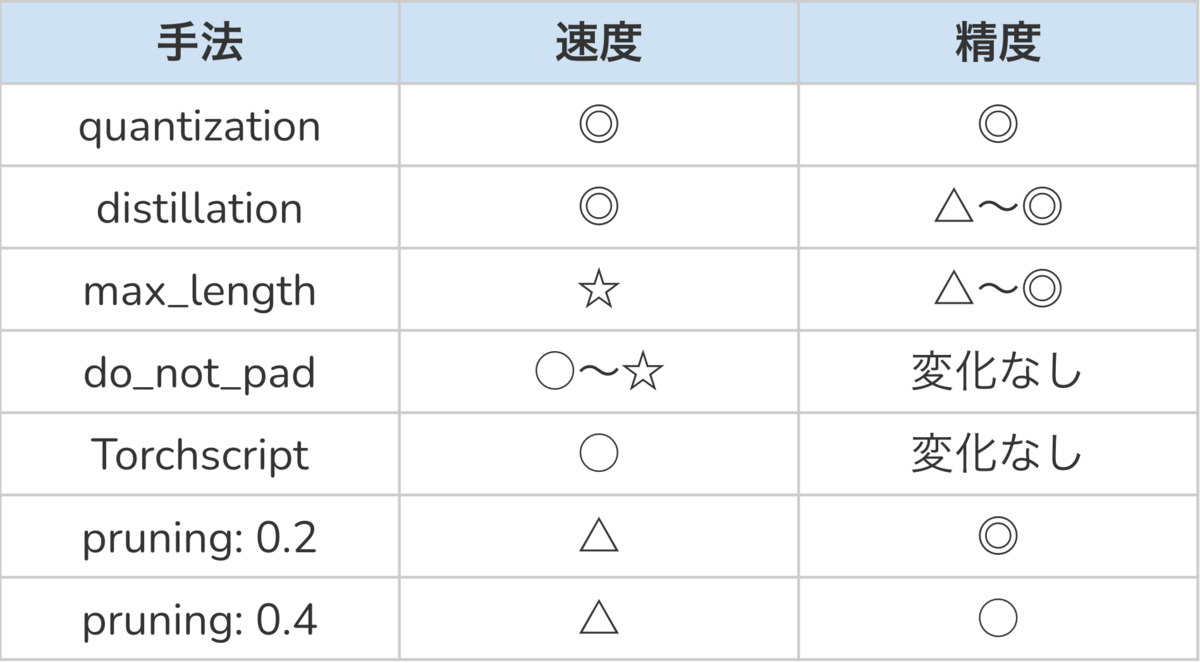Select the pruning: 0.4 row label
Image resolution: width=1200 pixels, height=663 pixels.
[x=199, y=621]
